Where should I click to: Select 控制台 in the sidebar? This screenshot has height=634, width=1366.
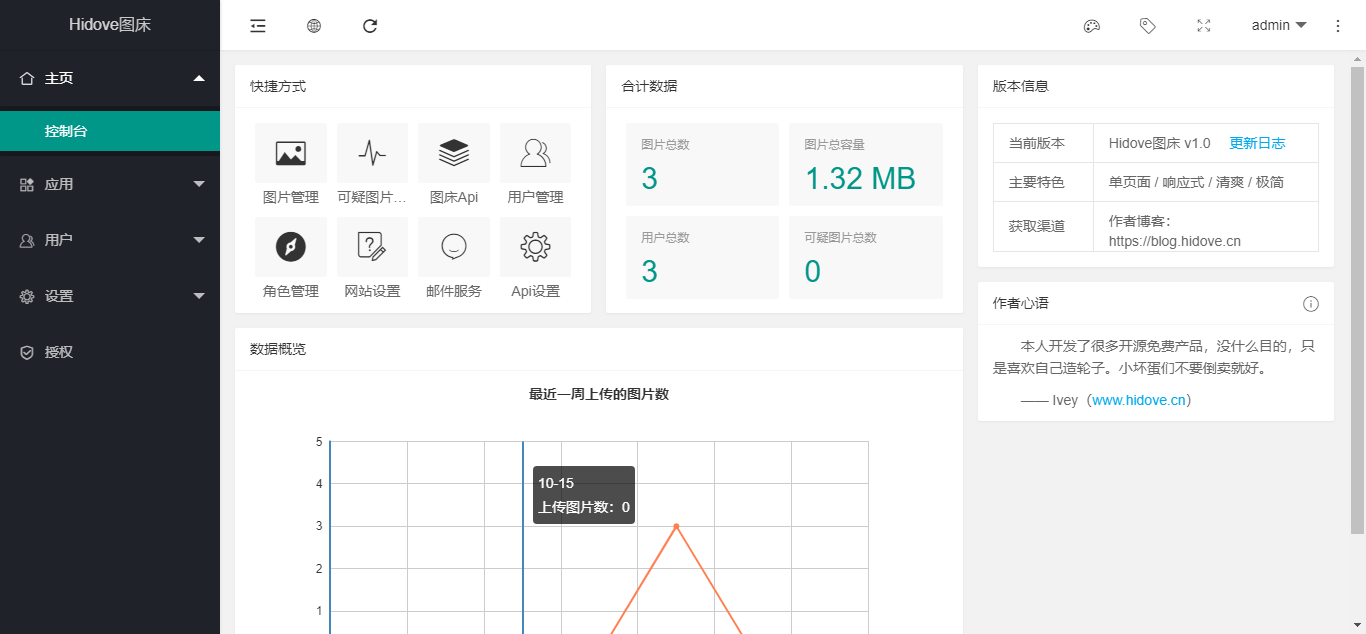(x=110, y=131)
